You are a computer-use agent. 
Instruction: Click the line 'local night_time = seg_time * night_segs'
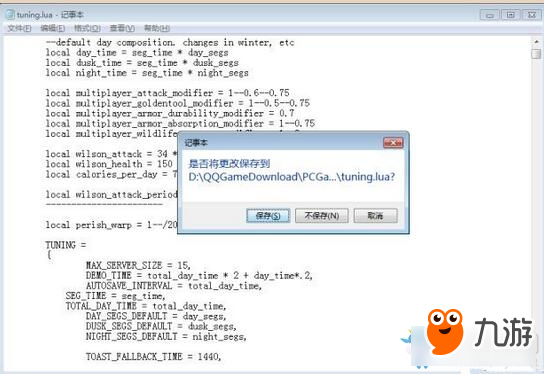point(147,73)
